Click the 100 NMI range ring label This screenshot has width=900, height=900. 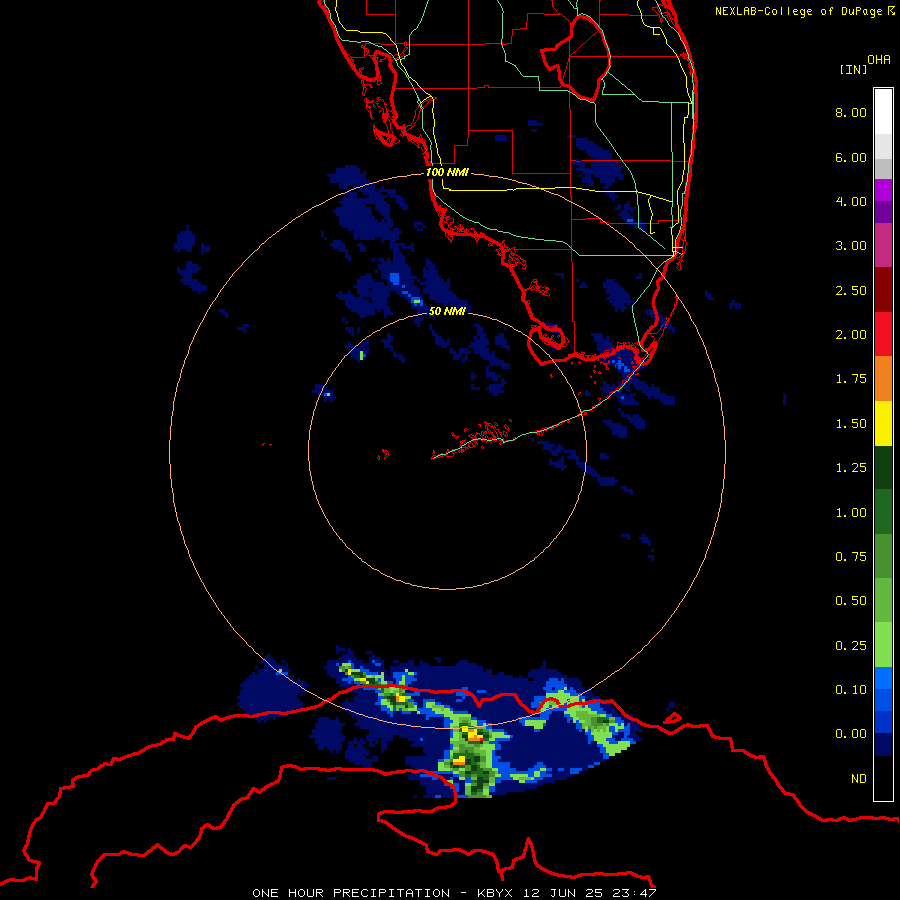click(447, 172)
